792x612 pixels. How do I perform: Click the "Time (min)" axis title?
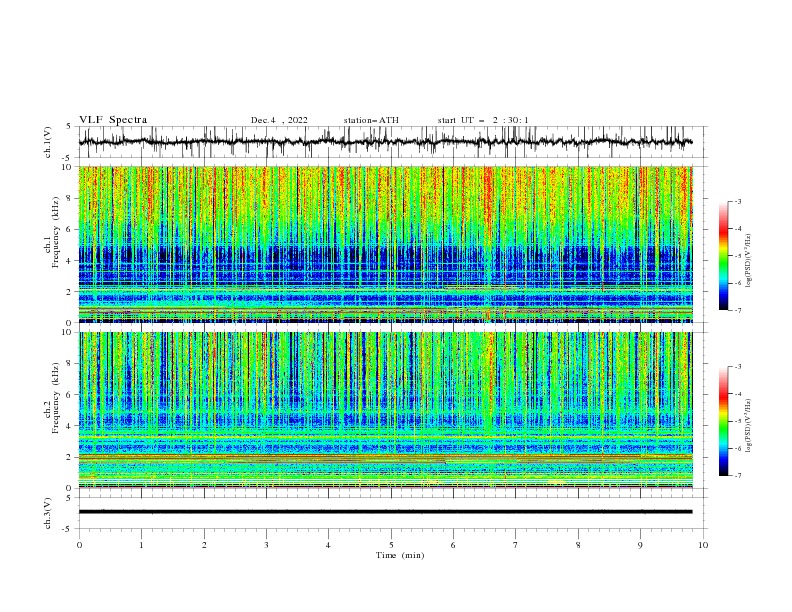[x=400, y=555]
